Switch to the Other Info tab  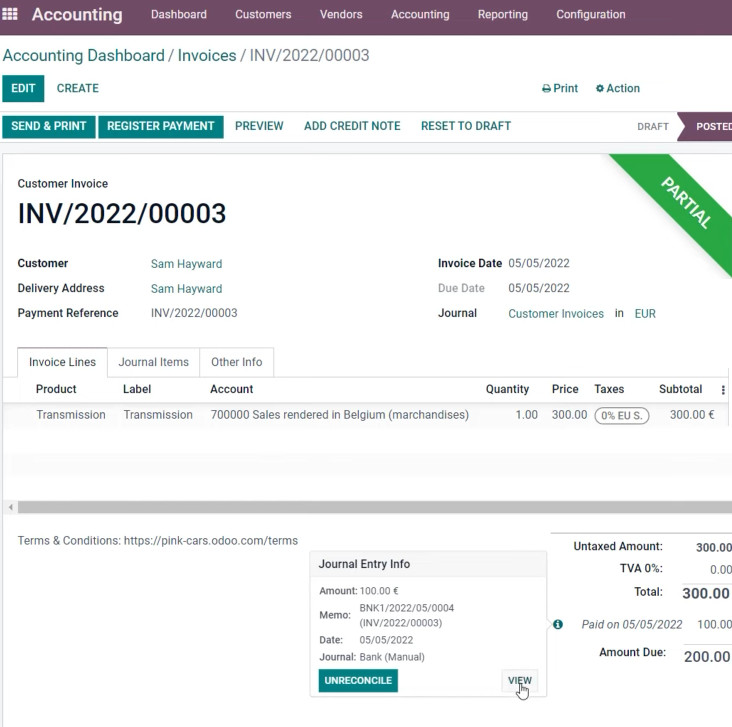tap(237, 362)
